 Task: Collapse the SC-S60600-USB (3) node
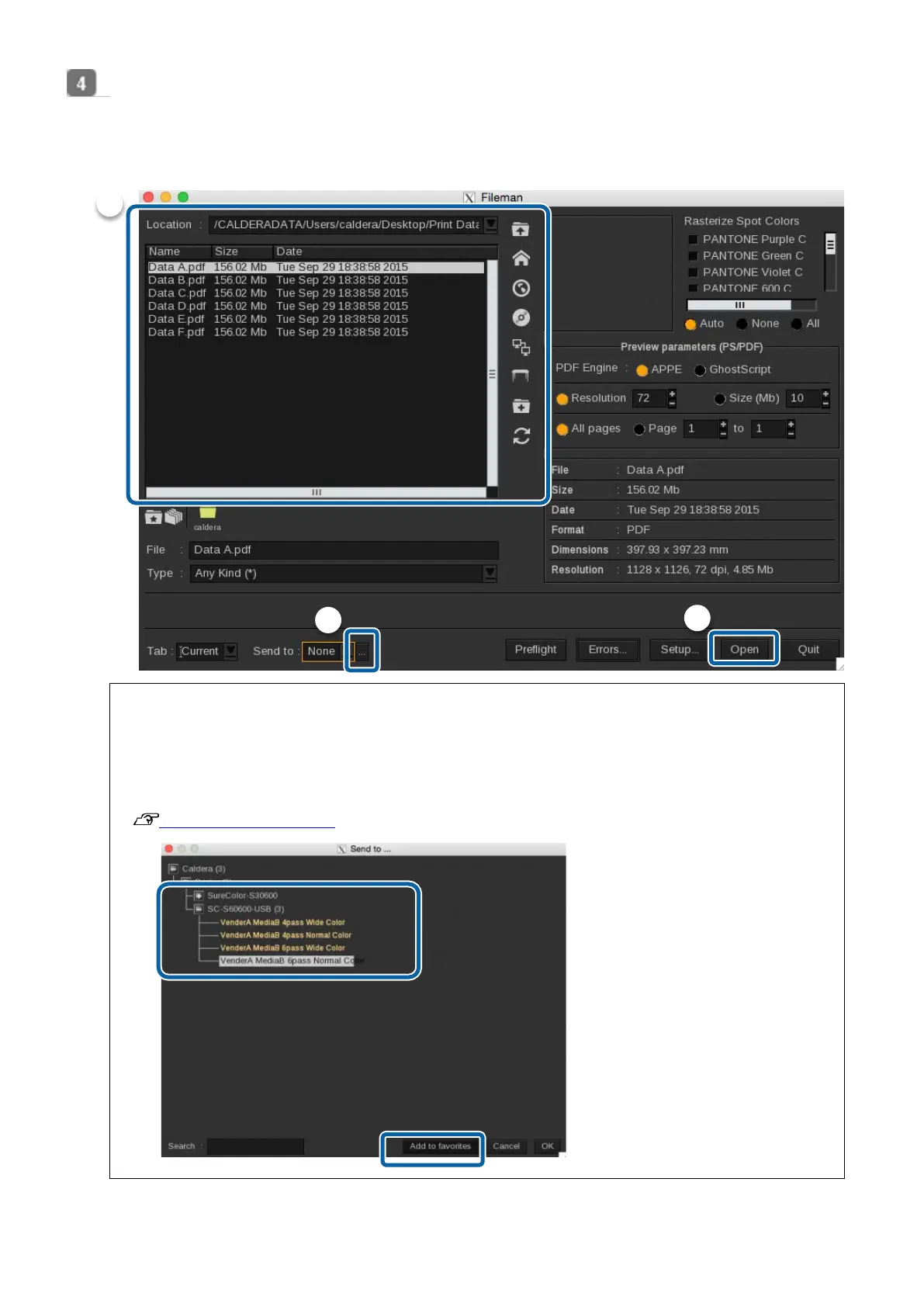(x=199, y=909)
